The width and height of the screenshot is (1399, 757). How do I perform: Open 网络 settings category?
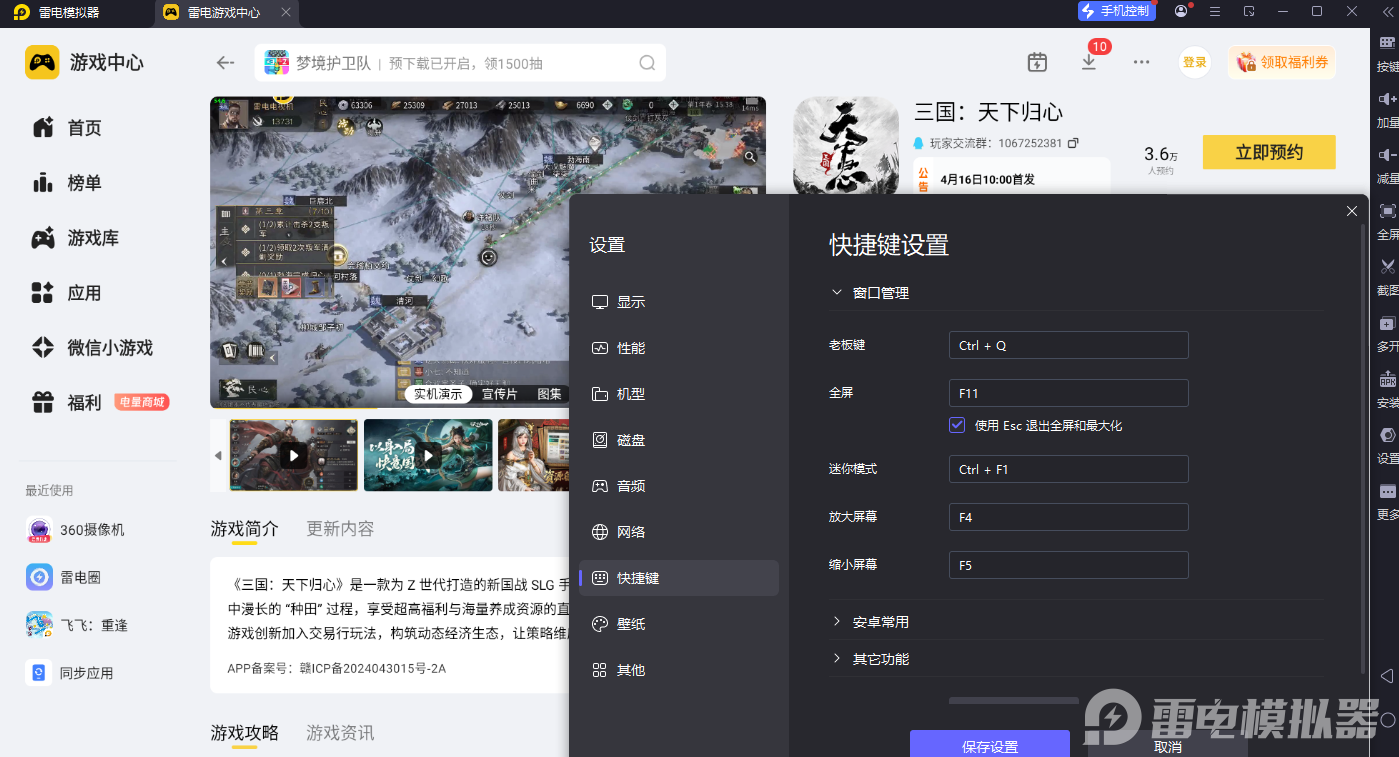pyautogui.click(x=679, y=532)
